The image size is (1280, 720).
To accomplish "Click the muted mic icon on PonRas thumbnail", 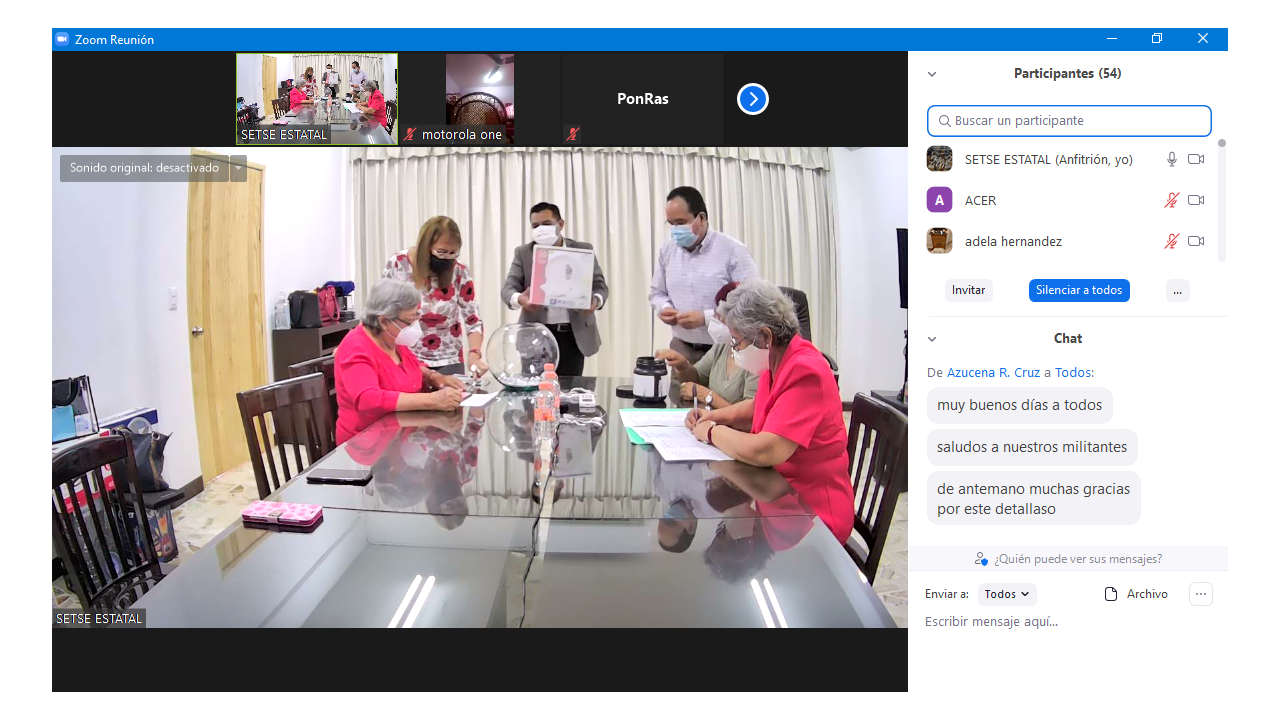I will pos(573,134).
